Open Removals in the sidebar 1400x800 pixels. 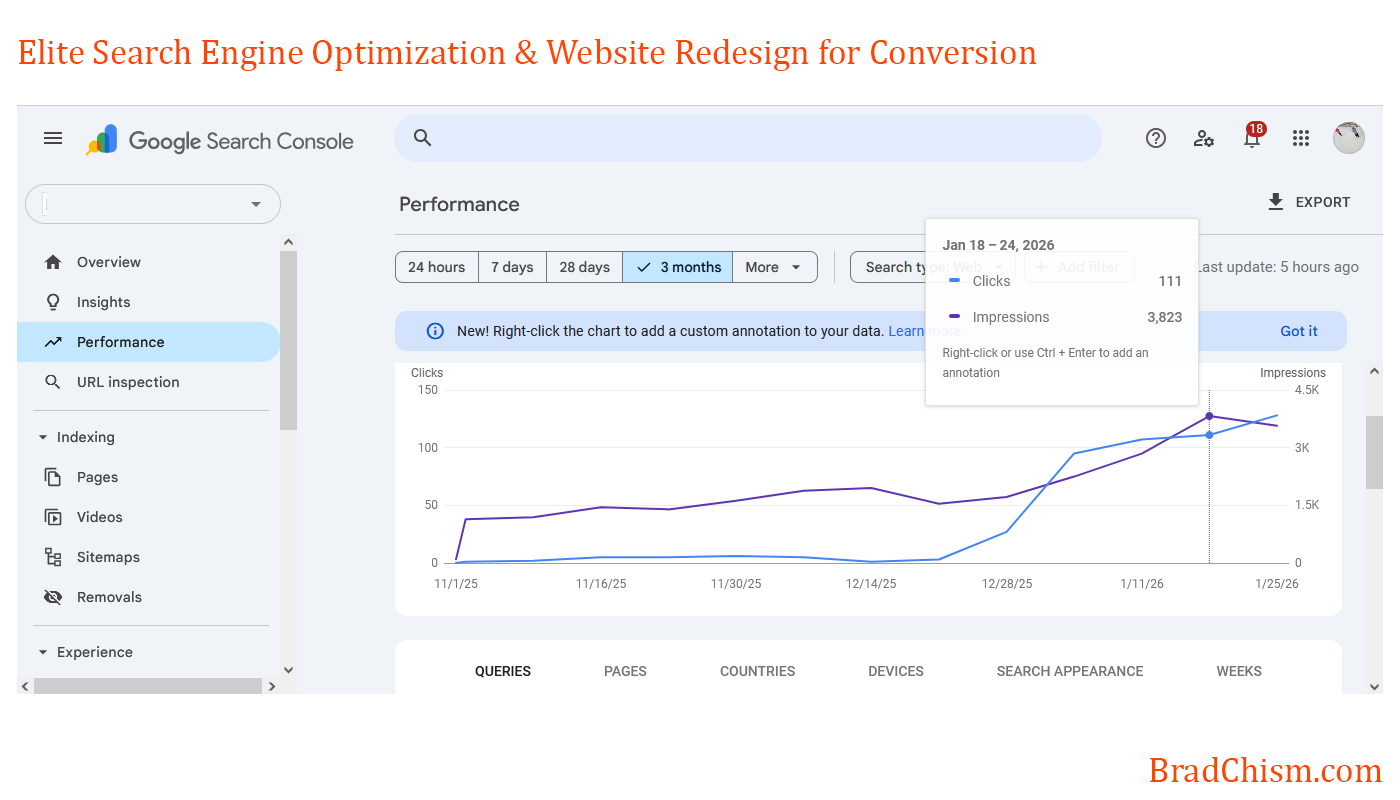(x=109, y=597)
